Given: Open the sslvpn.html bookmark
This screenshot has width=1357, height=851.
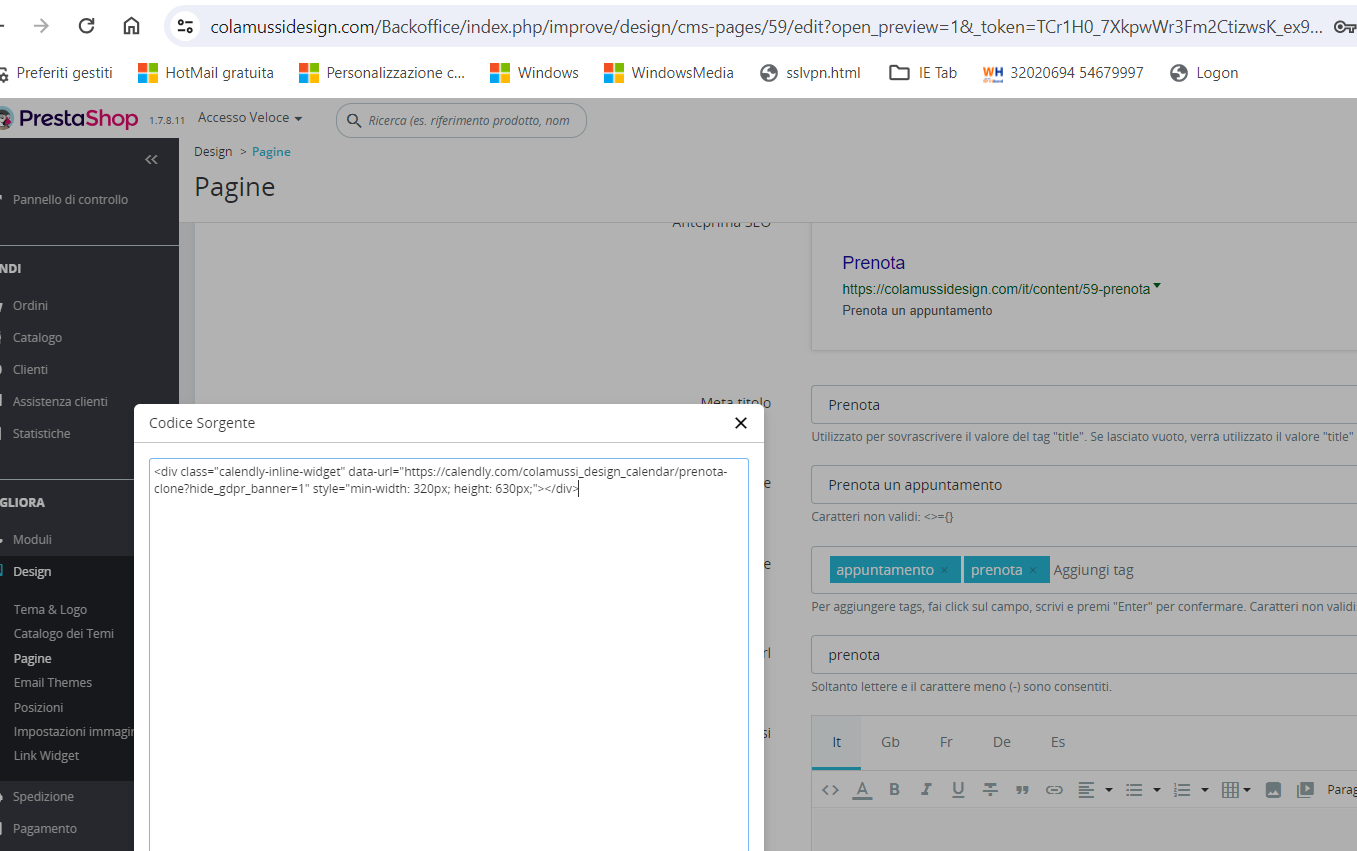Looking at the screenshot, I should (x=811, y=73).
